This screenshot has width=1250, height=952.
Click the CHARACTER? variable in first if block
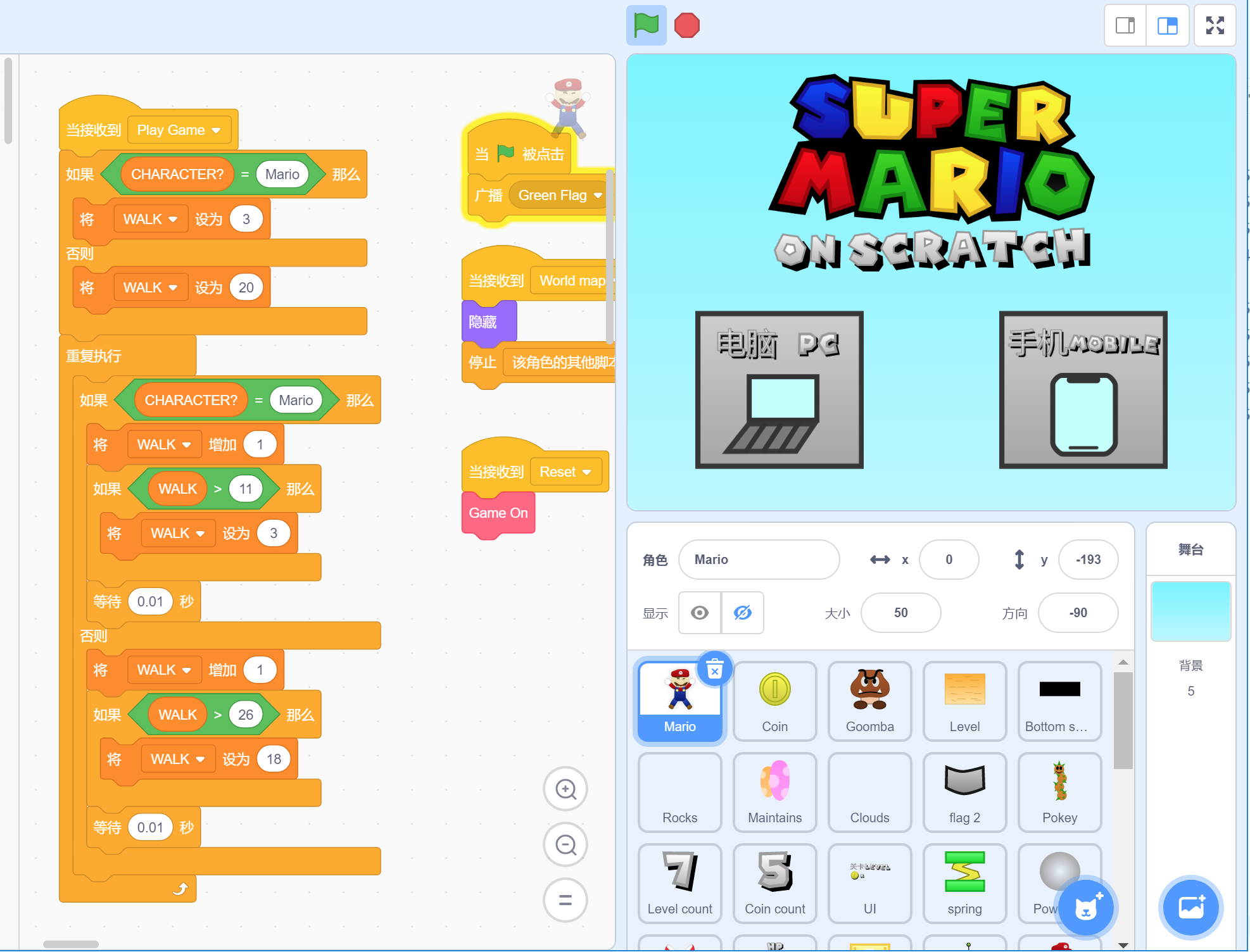pyautogui.click(x=177, y=174)
